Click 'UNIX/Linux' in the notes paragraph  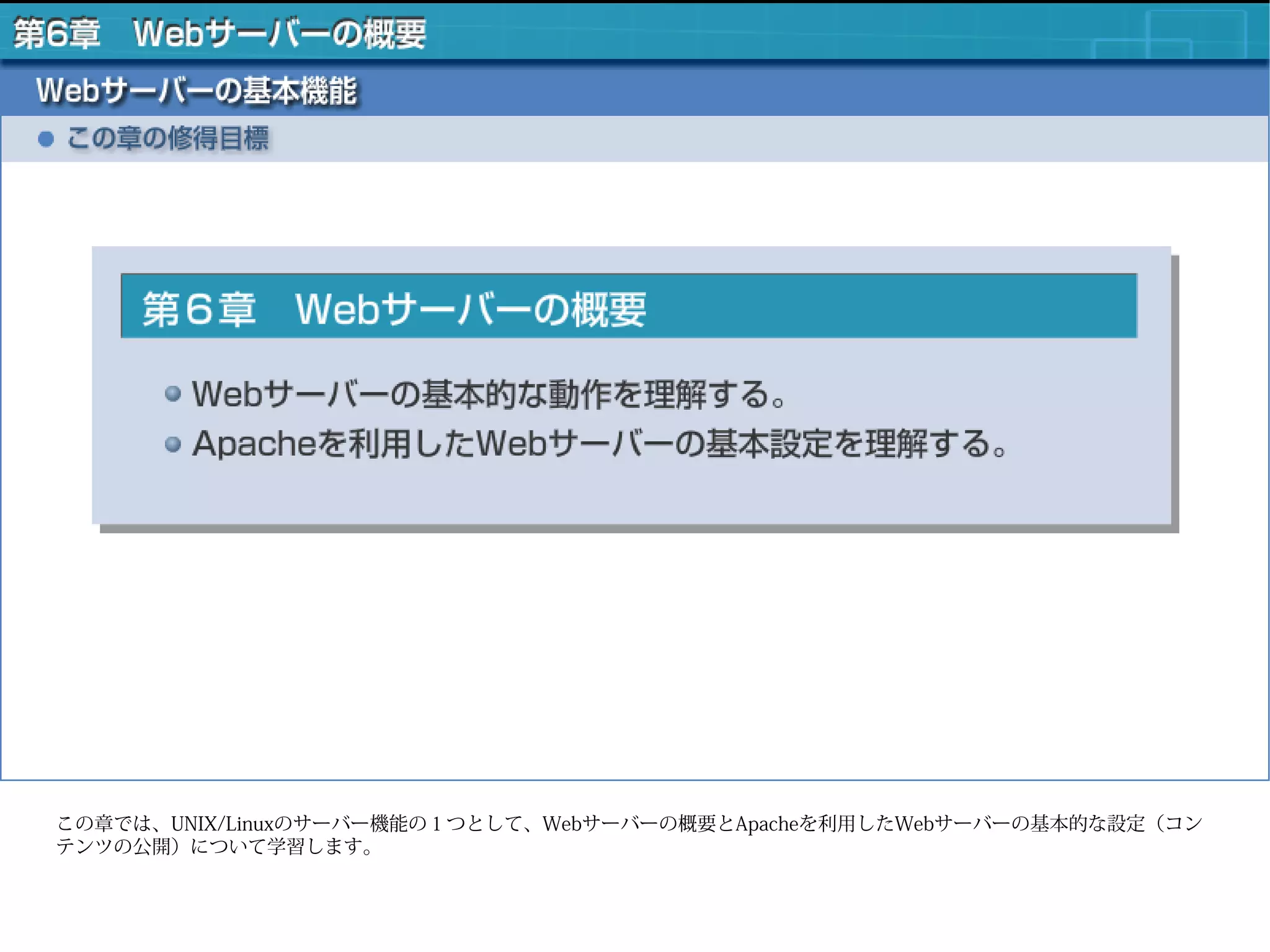(x=222, y=824)
